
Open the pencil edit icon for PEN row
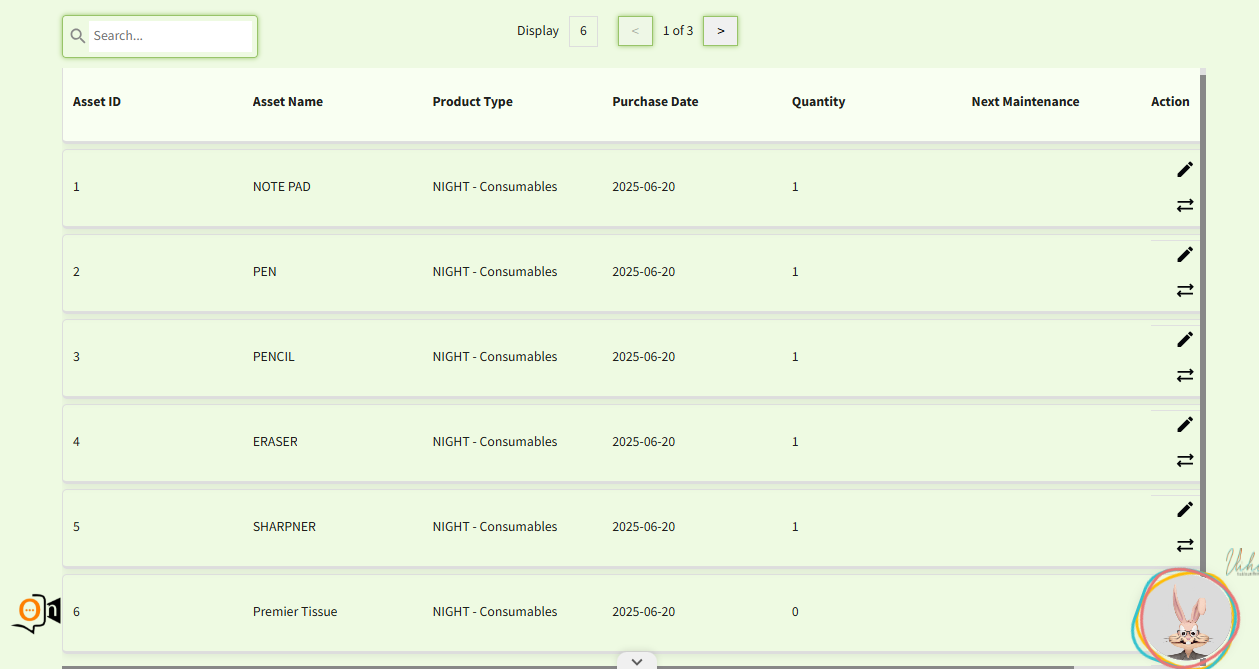tap(1185, 254)
